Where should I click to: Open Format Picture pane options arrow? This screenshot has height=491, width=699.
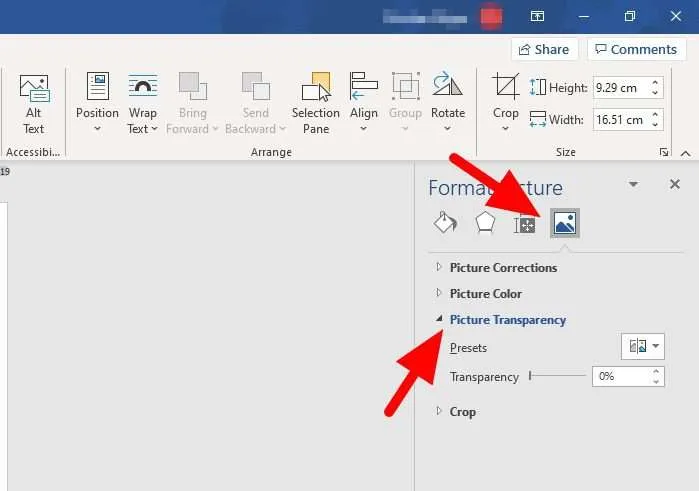633,184
